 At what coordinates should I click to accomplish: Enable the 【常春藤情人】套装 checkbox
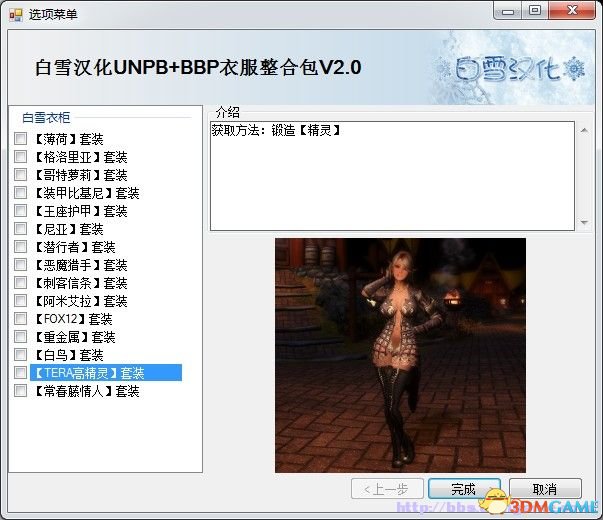coord(20,391)
